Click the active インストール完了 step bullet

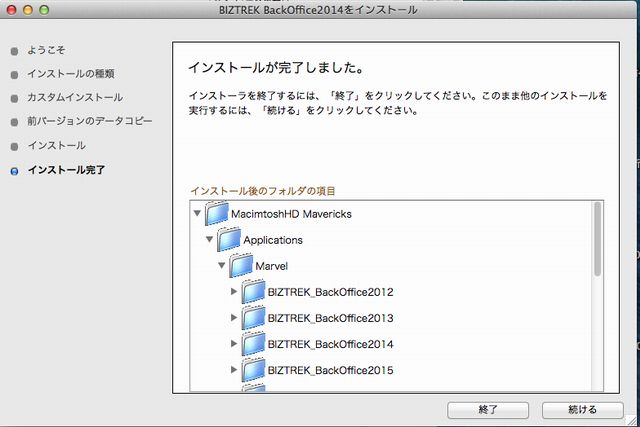pyautogui.click(x=13, y=170)
